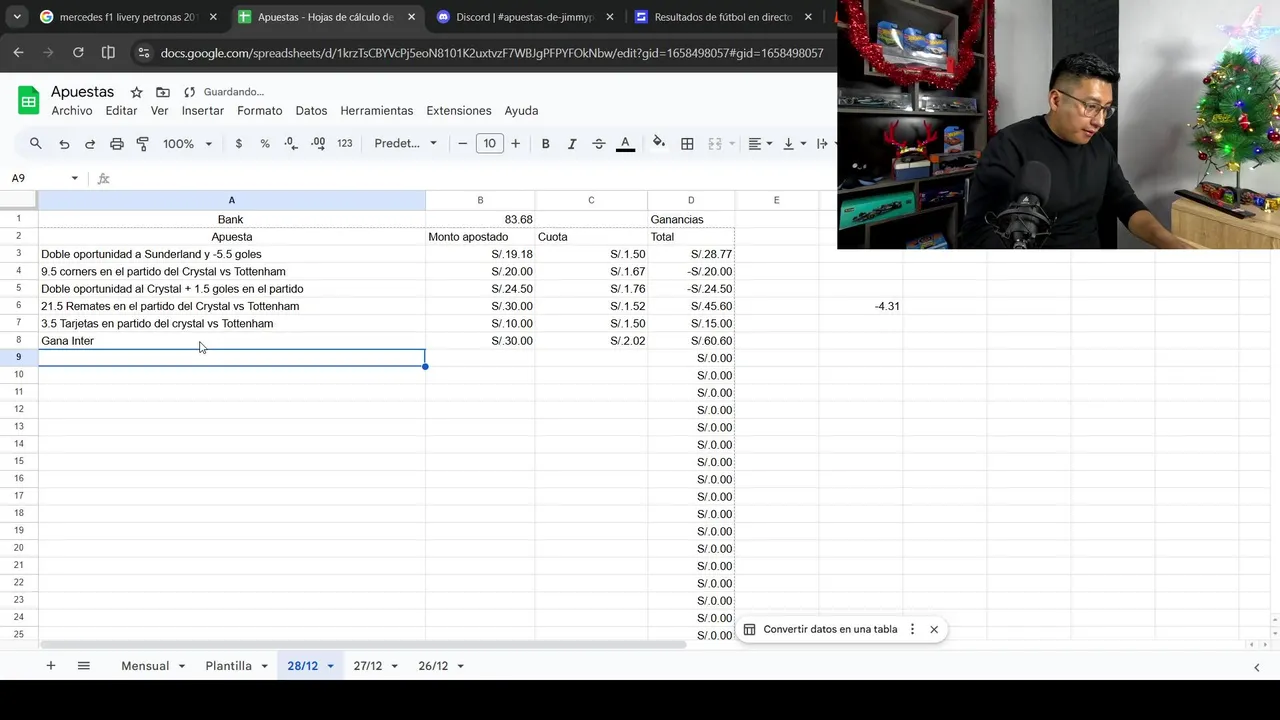1280x720 pixels.
Task: Open the Ver menu
Action: (159, 111)
